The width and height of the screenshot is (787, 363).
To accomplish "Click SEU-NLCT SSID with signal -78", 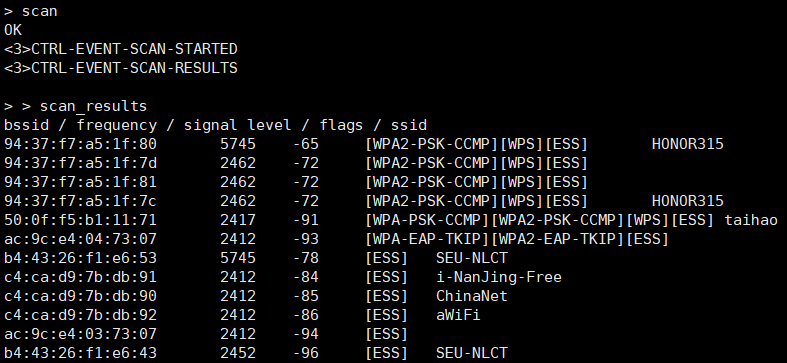I will (472, 258).
